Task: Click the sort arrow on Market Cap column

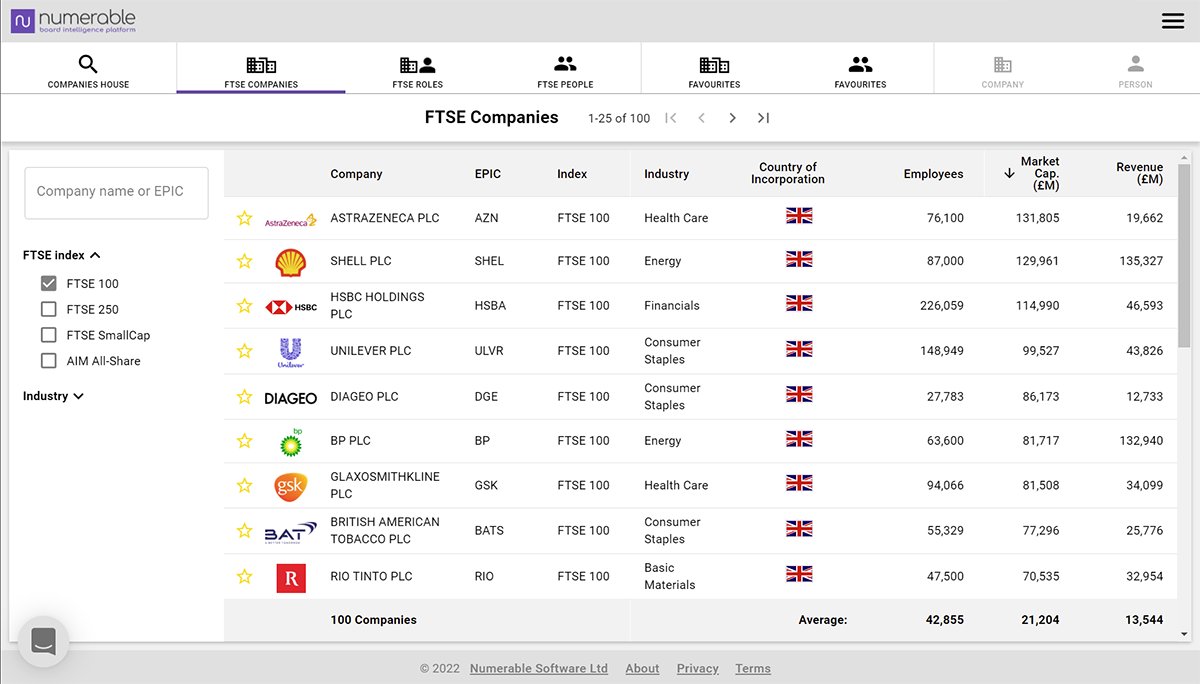Action: point(1009,173)
